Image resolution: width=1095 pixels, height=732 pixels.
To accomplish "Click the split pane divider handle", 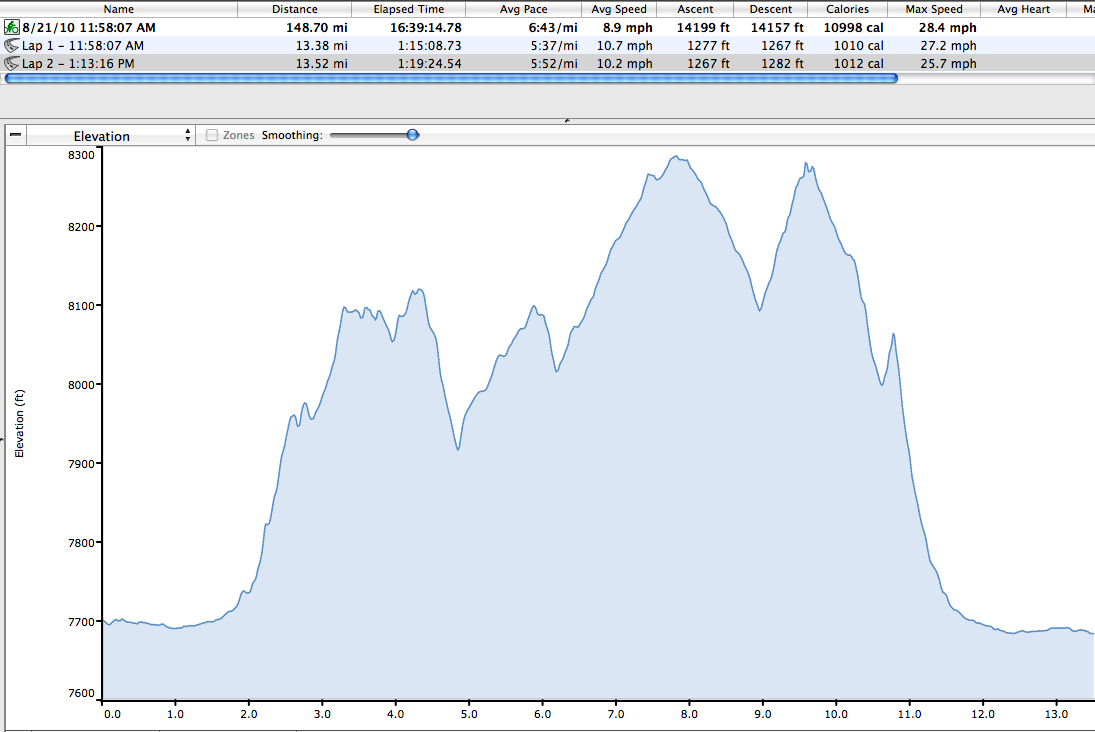I will point(567,120).
